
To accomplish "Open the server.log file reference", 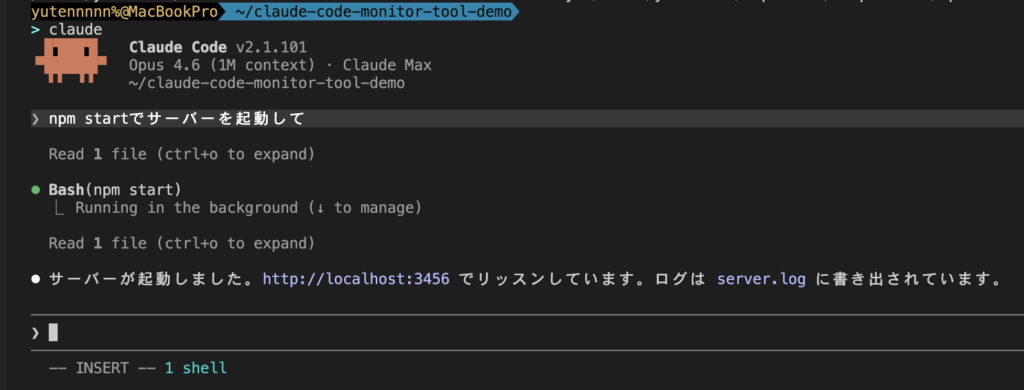I will pos(761,280).
